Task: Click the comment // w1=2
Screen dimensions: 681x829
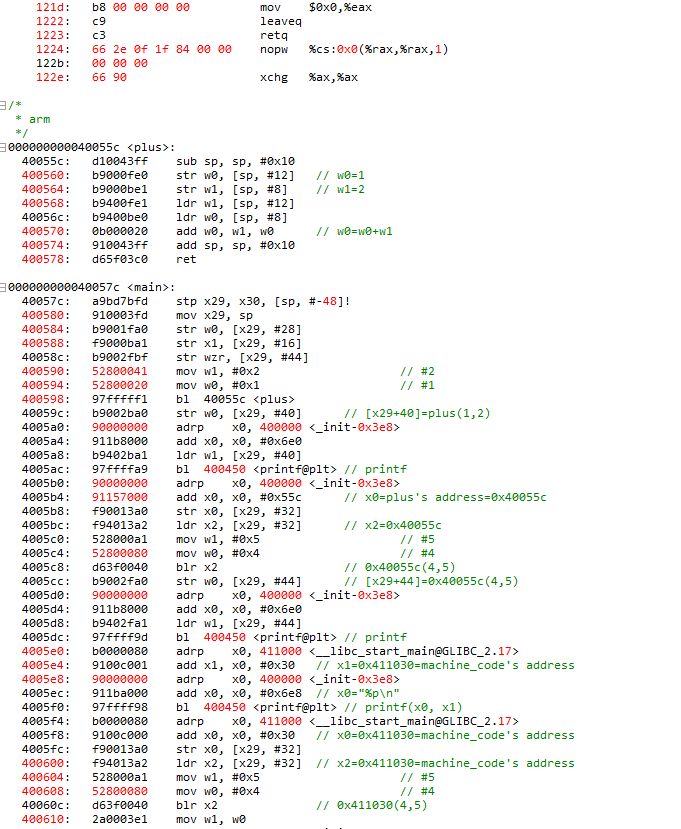Action: (340, 189)
